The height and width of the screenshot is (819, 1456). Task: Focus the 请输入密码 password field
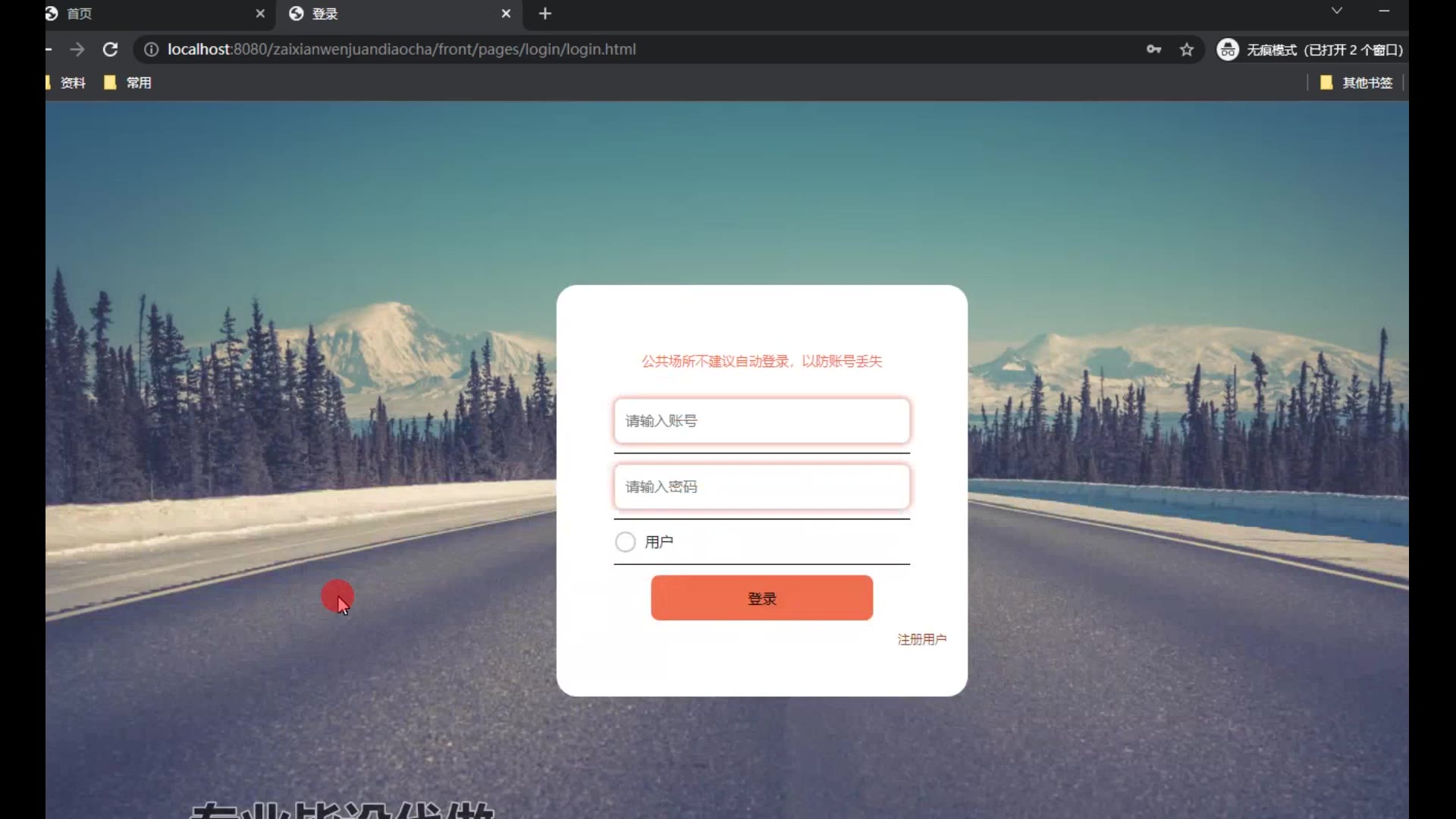tap(761, 487)
